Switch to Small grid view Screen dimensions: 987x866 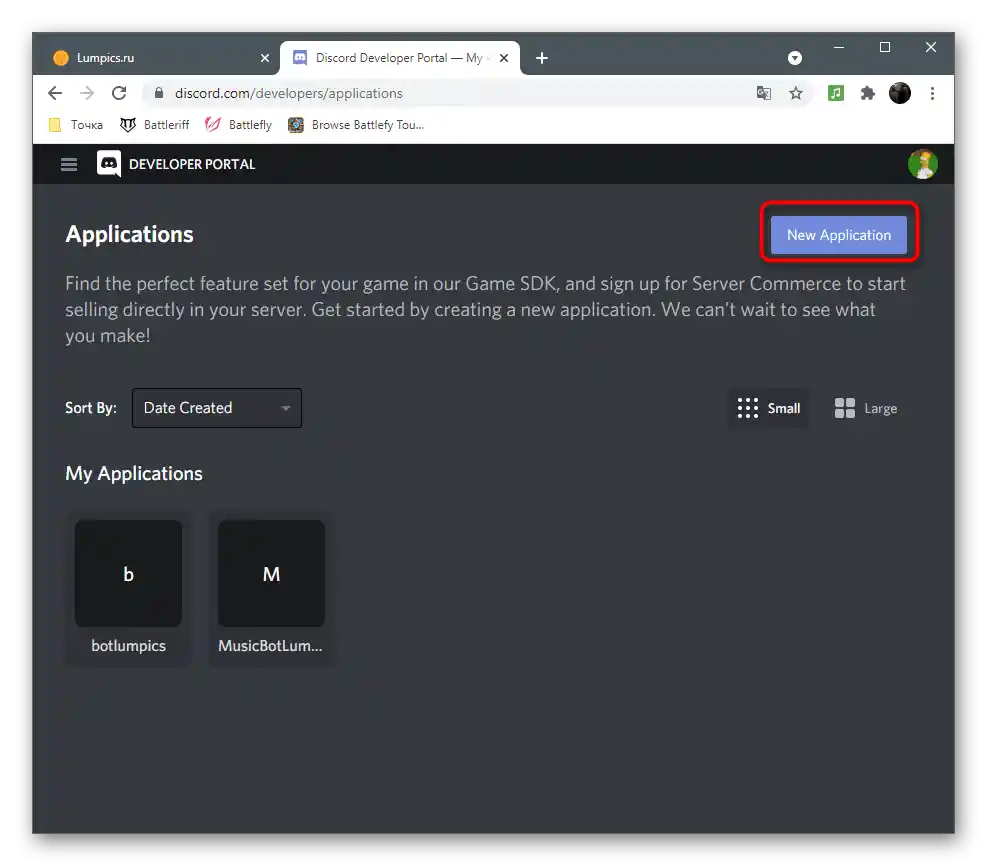[769, 408]
